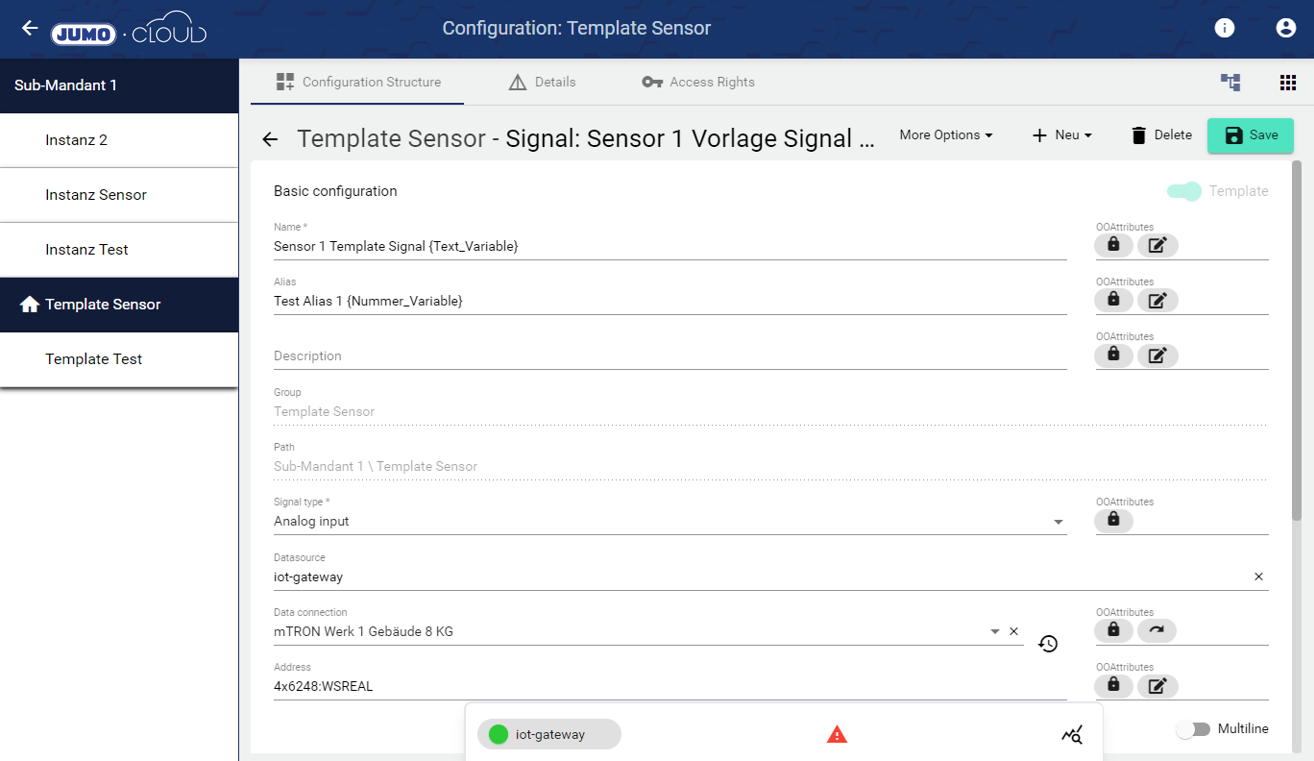This screenshot has height=761, width=1314.
Task: Open the grid apps view icon
Action: pos(1288,83)
